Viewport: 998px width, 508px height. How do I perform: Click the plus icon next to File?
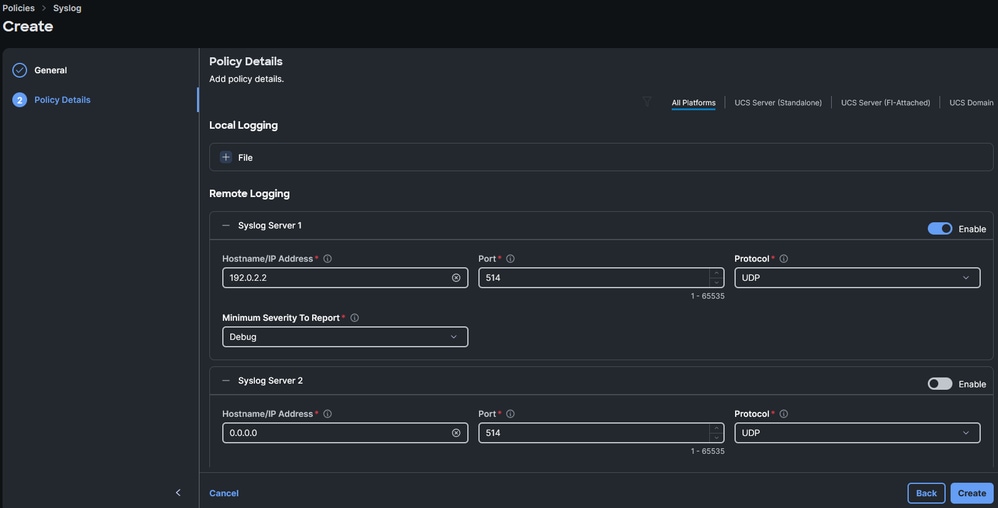225,157
